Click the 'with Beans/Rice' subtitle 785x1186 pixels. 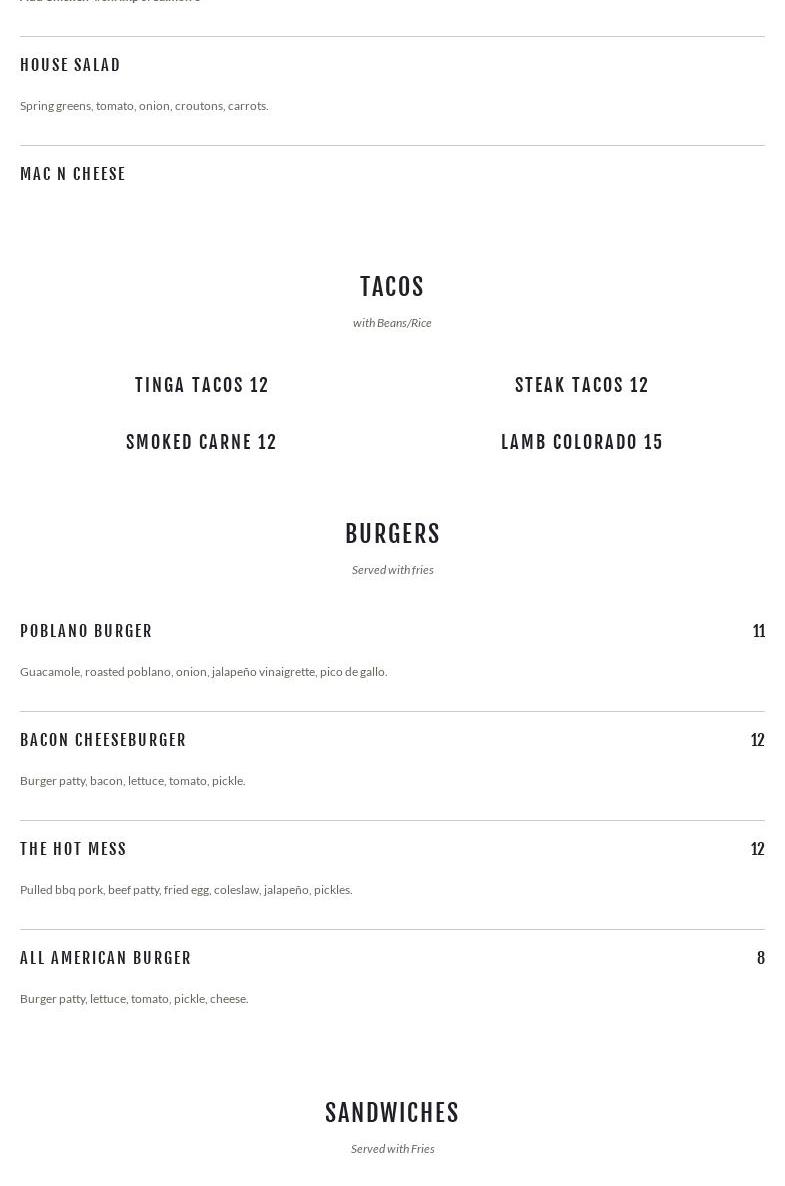click(x=392, y=323)
